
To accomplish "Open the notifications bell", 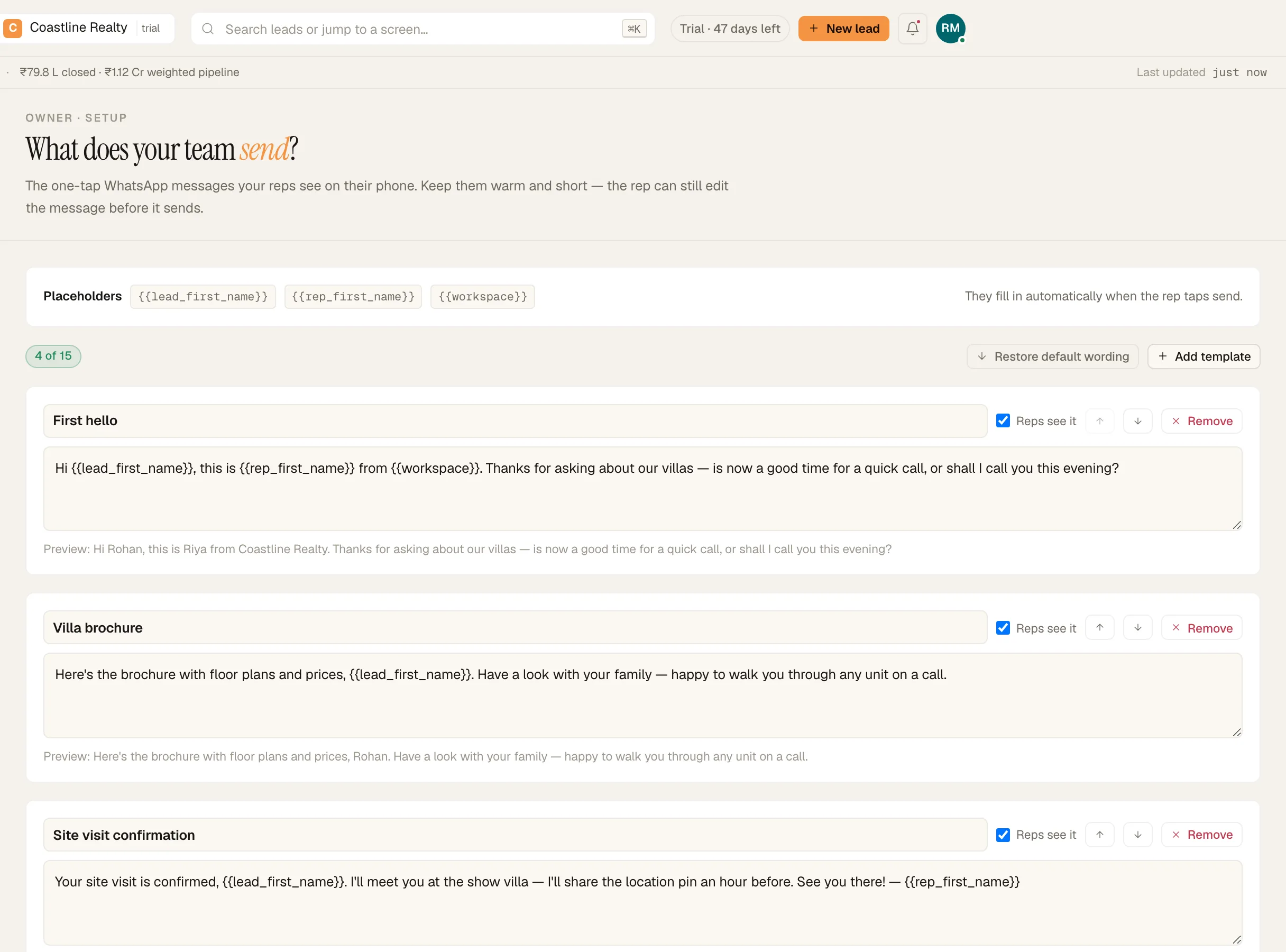I will [912, 28].
